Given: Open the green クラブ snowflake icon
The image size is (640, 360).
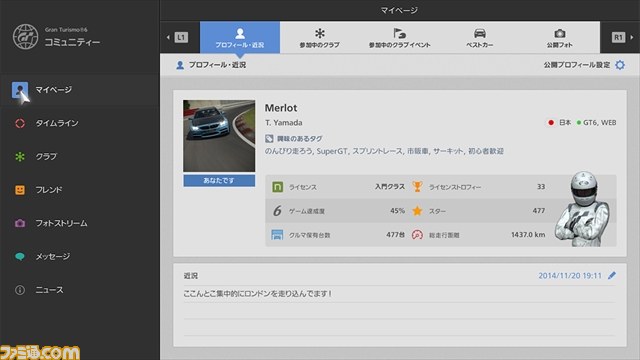Looking at the screenshot, I should [x=20, y=157].
